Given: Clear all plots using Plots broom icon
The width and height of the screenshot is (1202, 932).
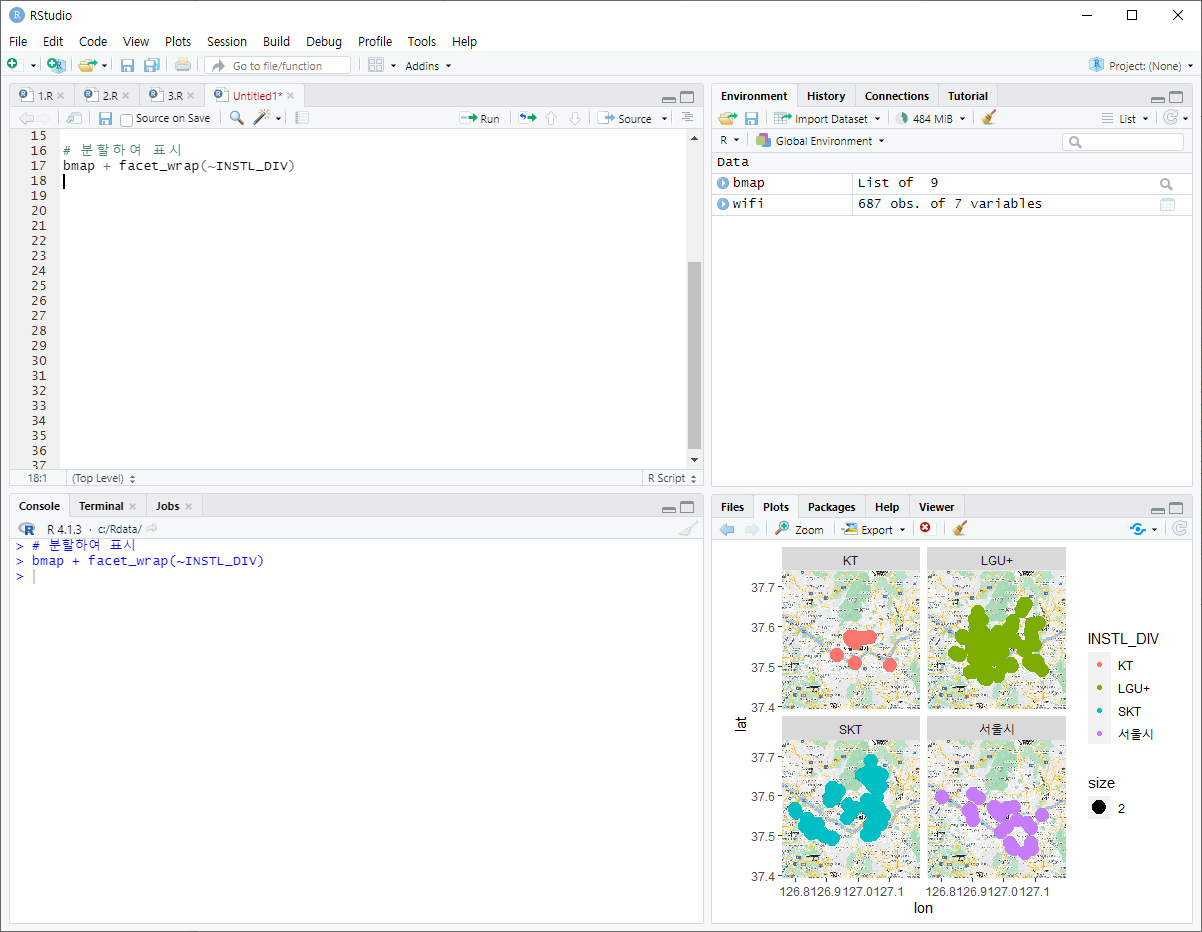Looking at the screenshot, I should click(x=959, y=529).
